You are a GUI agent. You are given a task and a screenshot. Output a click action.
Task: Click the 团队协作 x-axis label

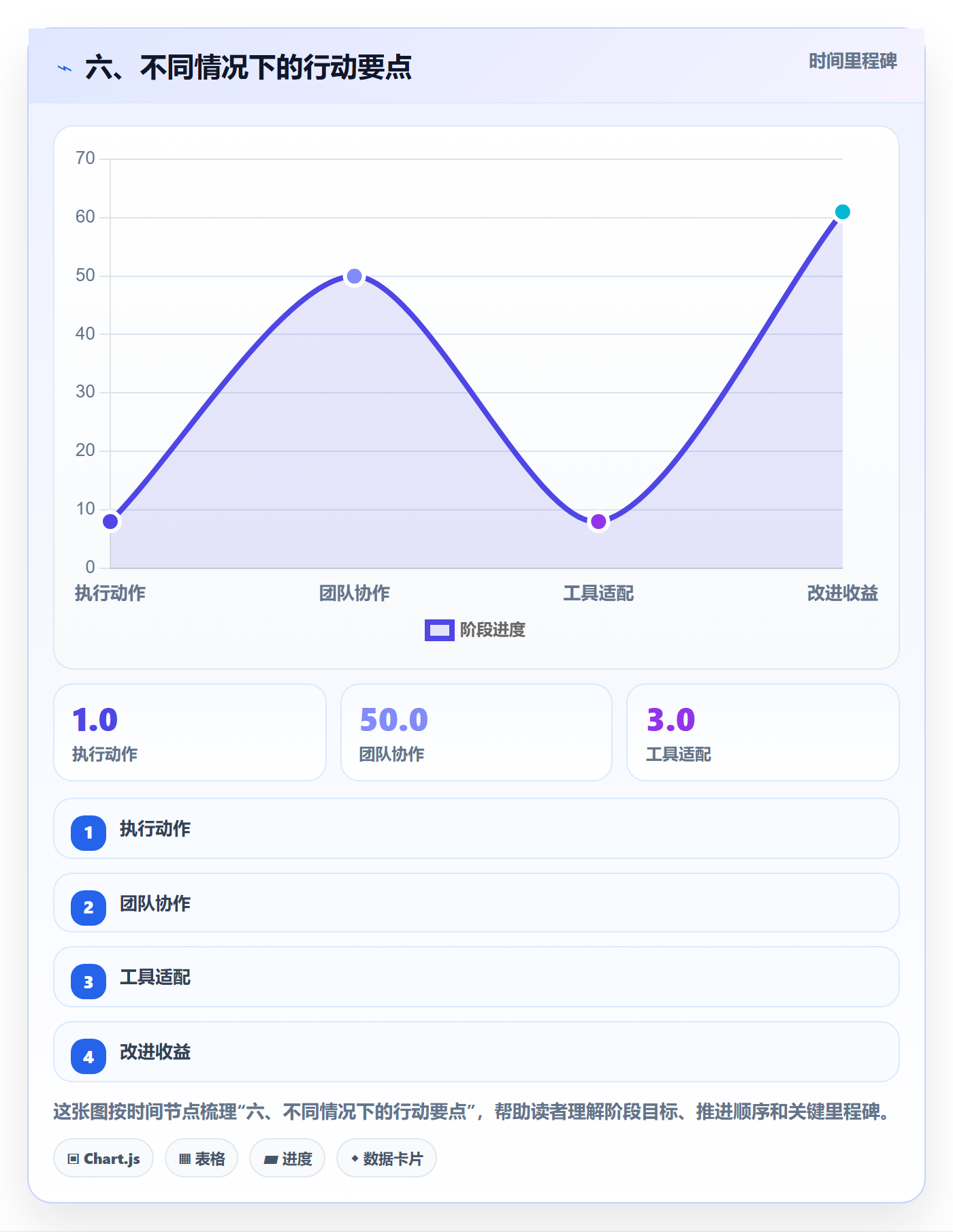354,594
